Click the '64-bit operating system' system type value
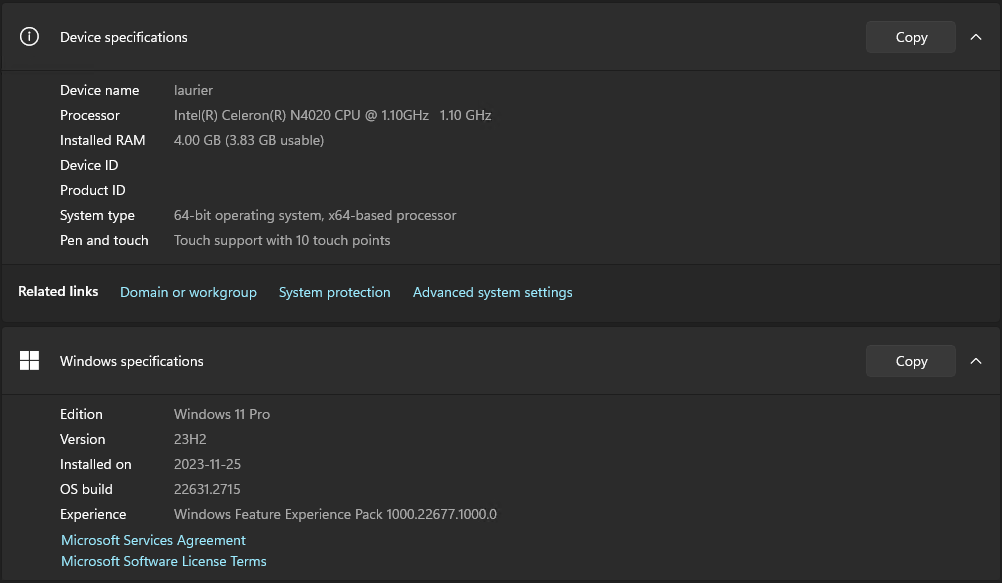 [315, 215]
